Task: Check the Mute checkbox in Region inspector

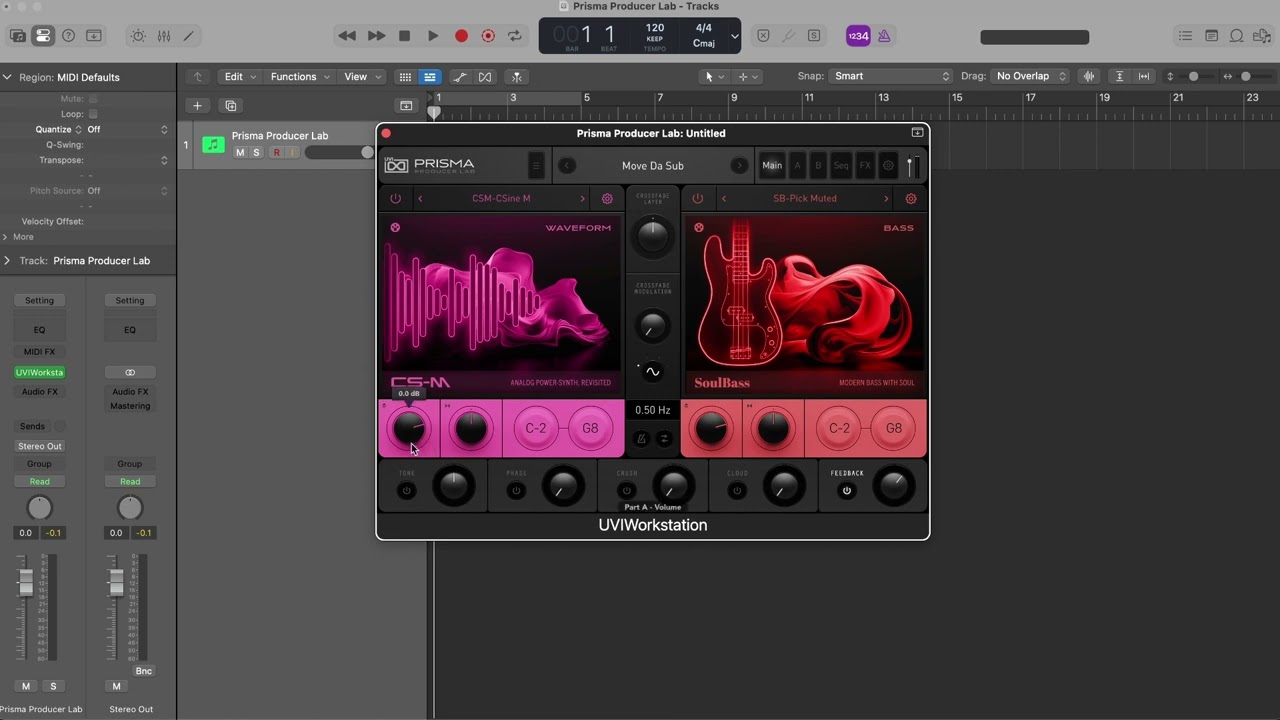Action: [x=93, y=99]
